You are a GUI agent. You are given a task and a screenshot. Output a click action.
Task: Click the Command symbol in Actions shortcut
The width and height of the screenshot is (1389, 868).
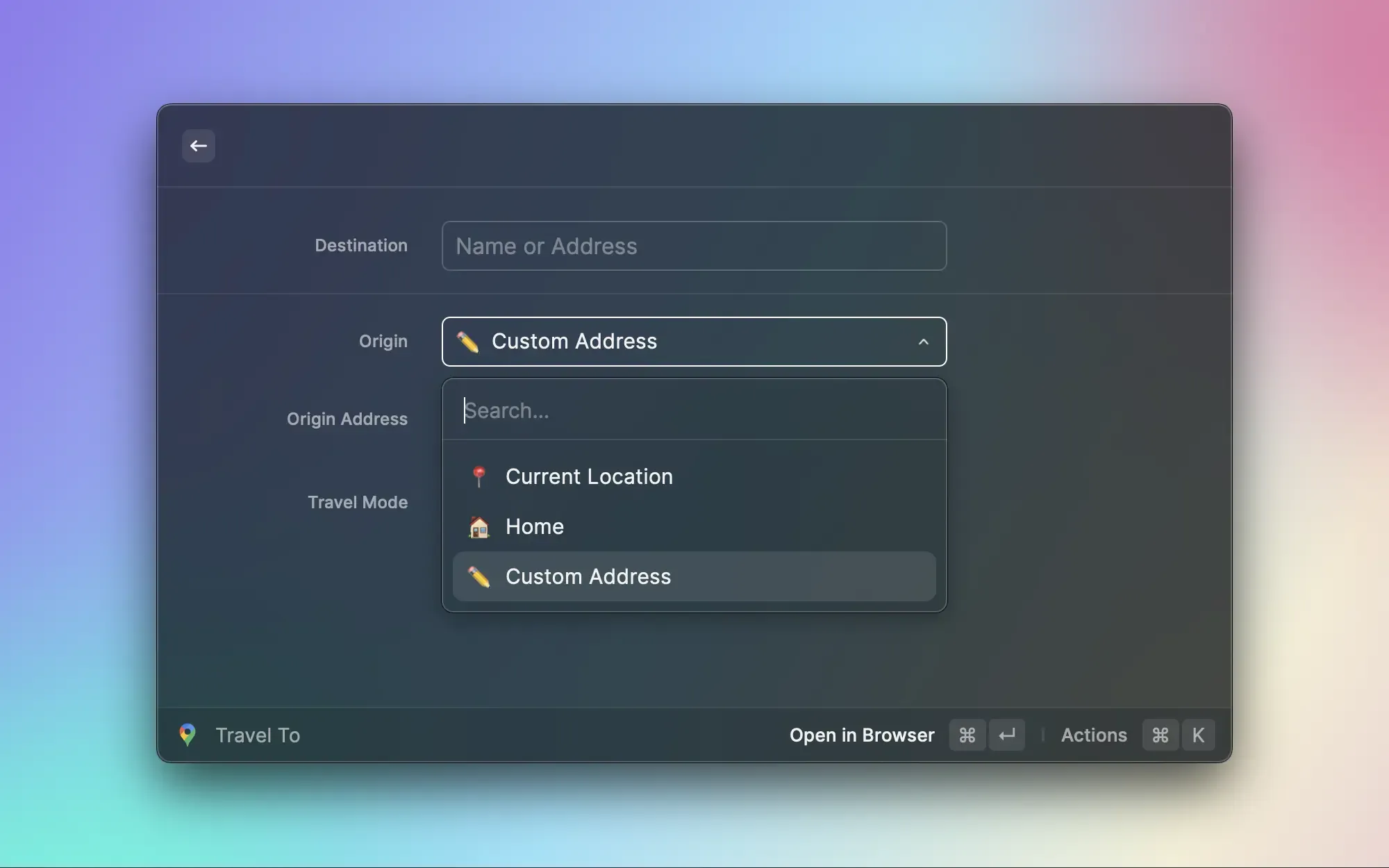click(x=1160, y=734)
